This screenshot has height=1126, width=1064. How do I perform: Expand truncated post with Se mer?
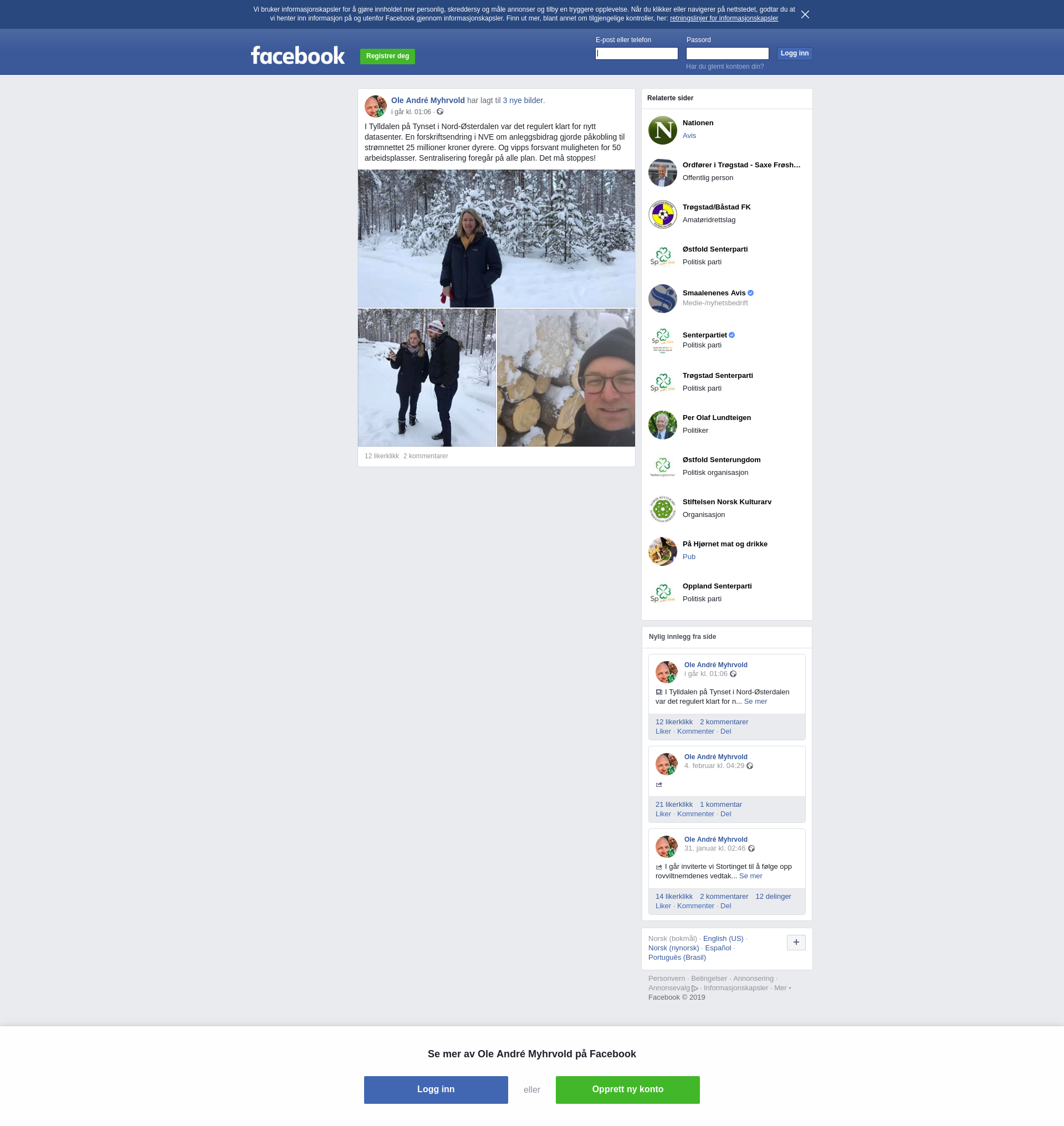pos(755,701)
